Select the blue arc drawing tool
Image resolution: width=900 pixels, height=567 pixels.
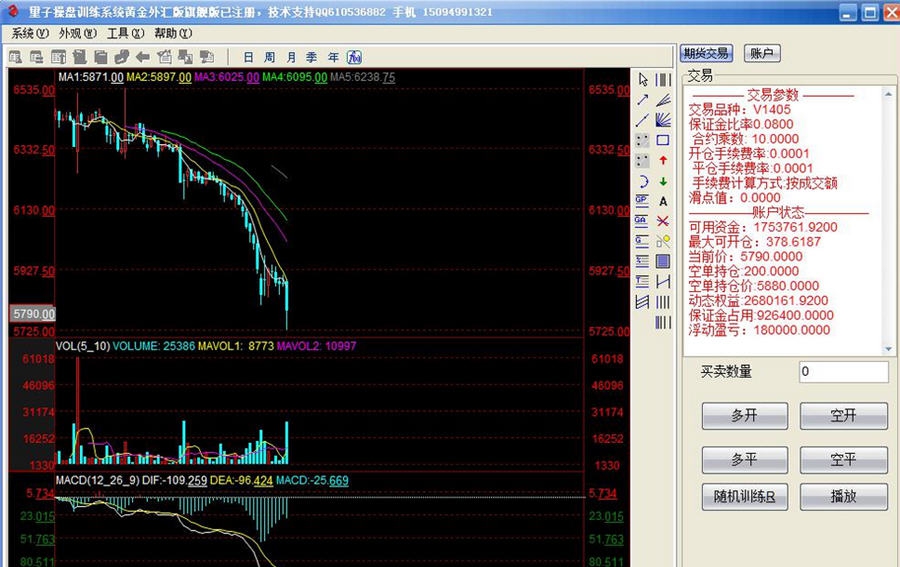[x=643, y=181]
